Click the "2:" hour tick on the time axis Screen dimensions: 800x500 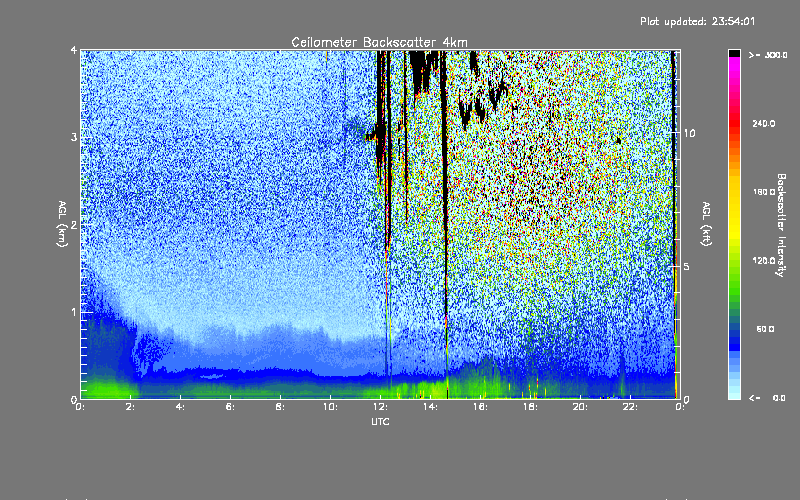130,407
